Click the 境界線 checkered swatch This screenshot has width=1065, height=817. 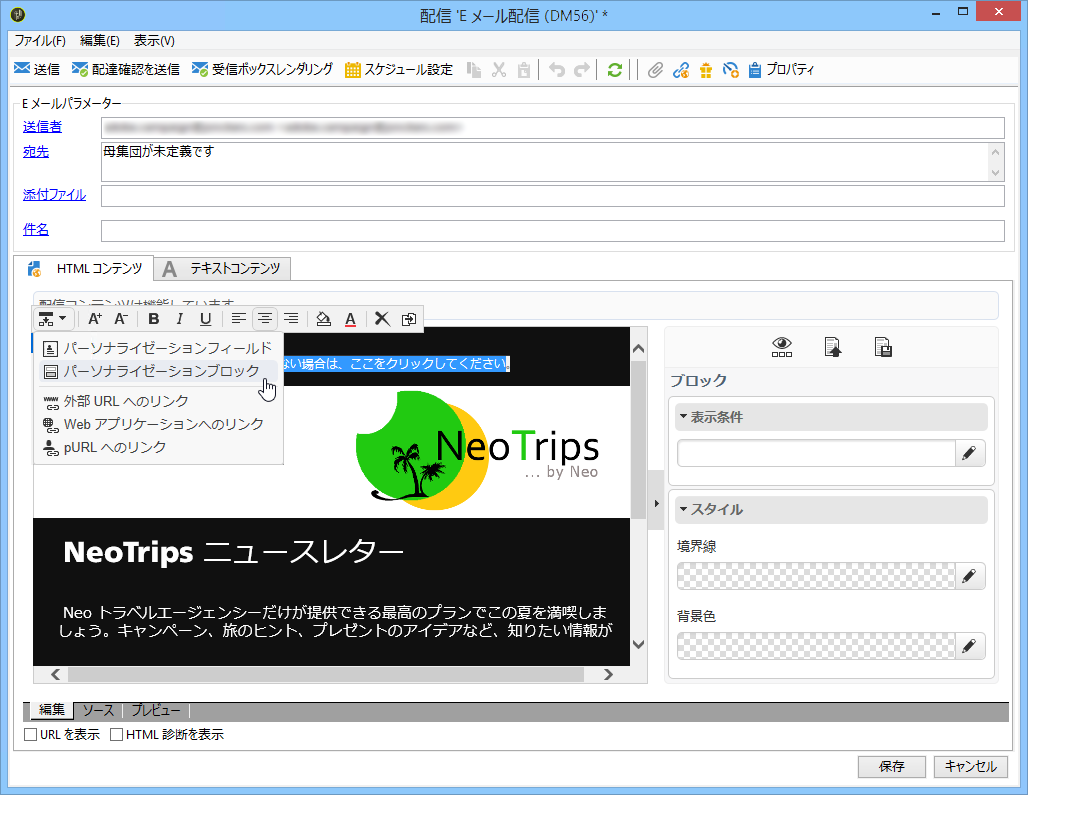point(816,577)
